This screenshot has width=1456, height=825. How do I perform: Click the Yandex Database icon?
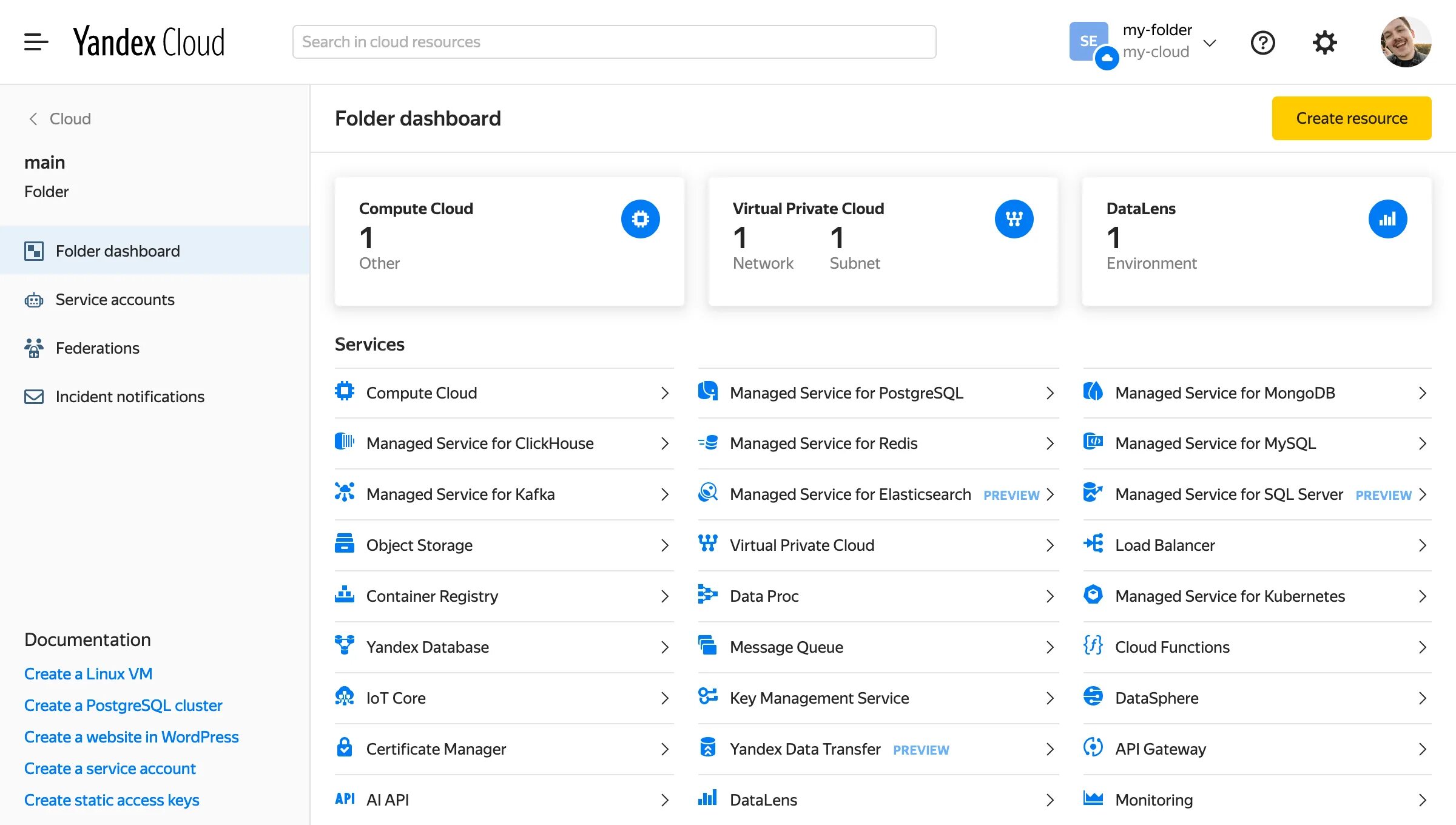point(345,645)
